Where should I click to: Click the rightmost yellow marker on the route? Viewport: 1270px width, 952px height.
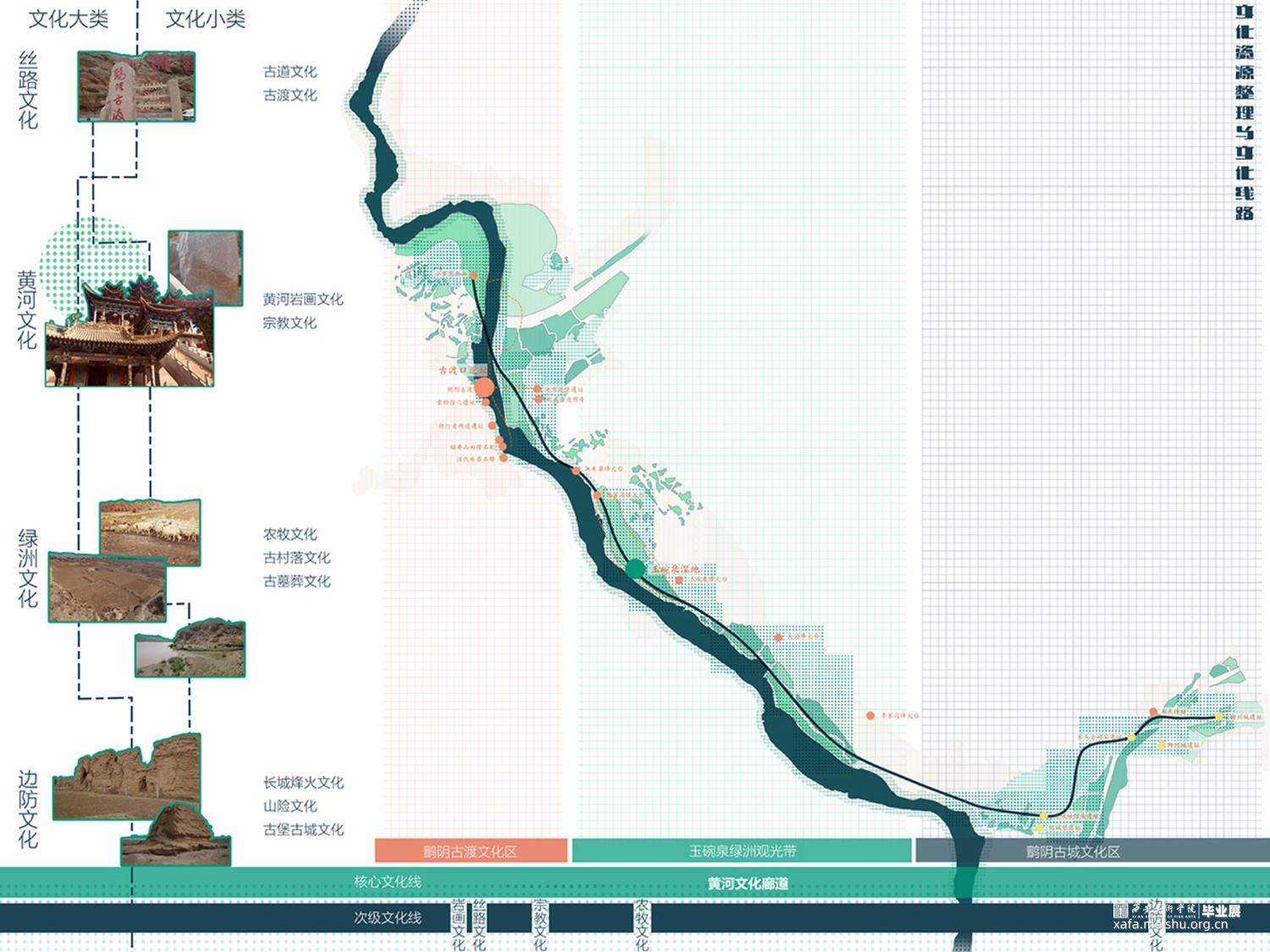click(x=1218, y=717)
